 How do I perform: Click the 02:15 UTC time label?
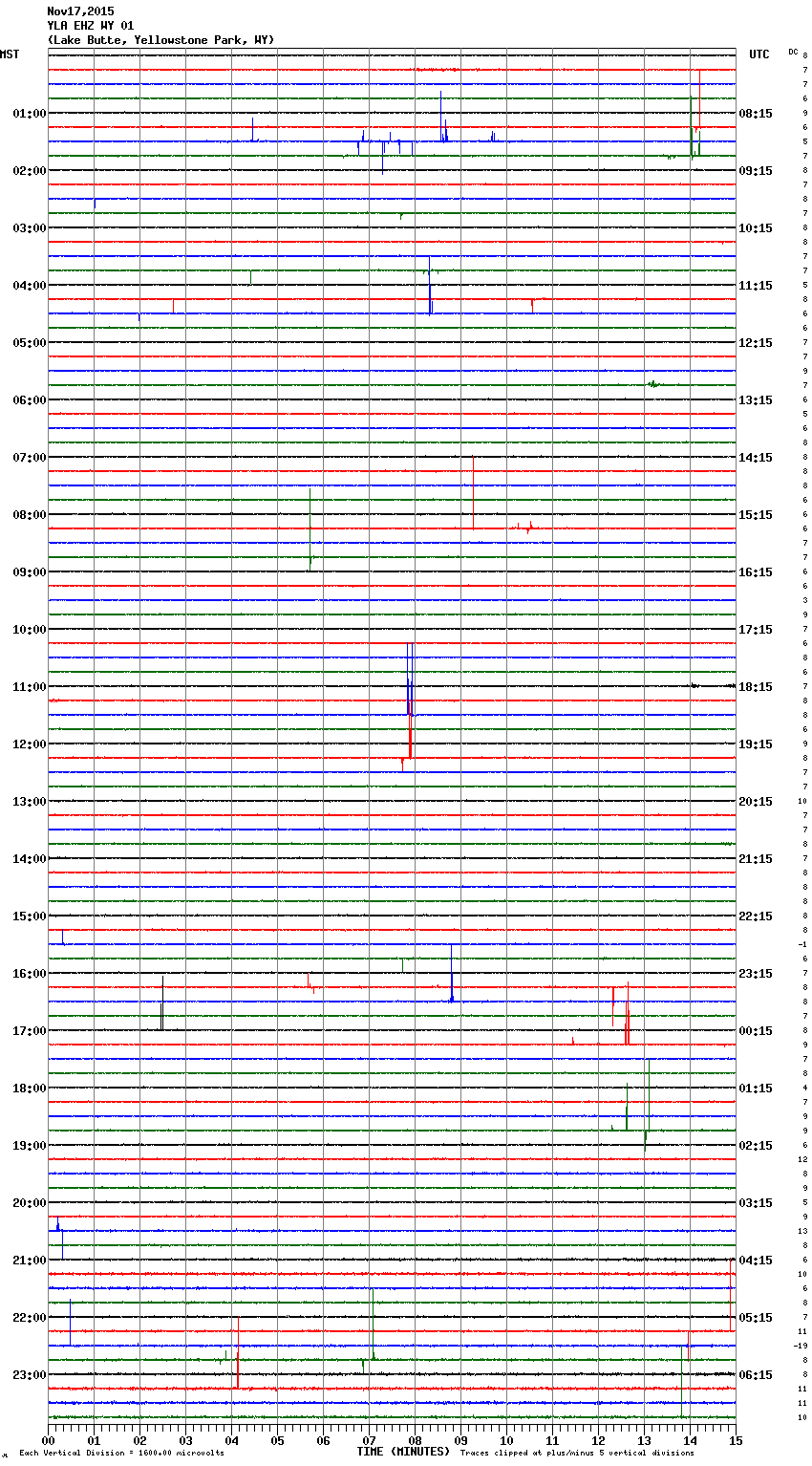(x=756, y=1146)
